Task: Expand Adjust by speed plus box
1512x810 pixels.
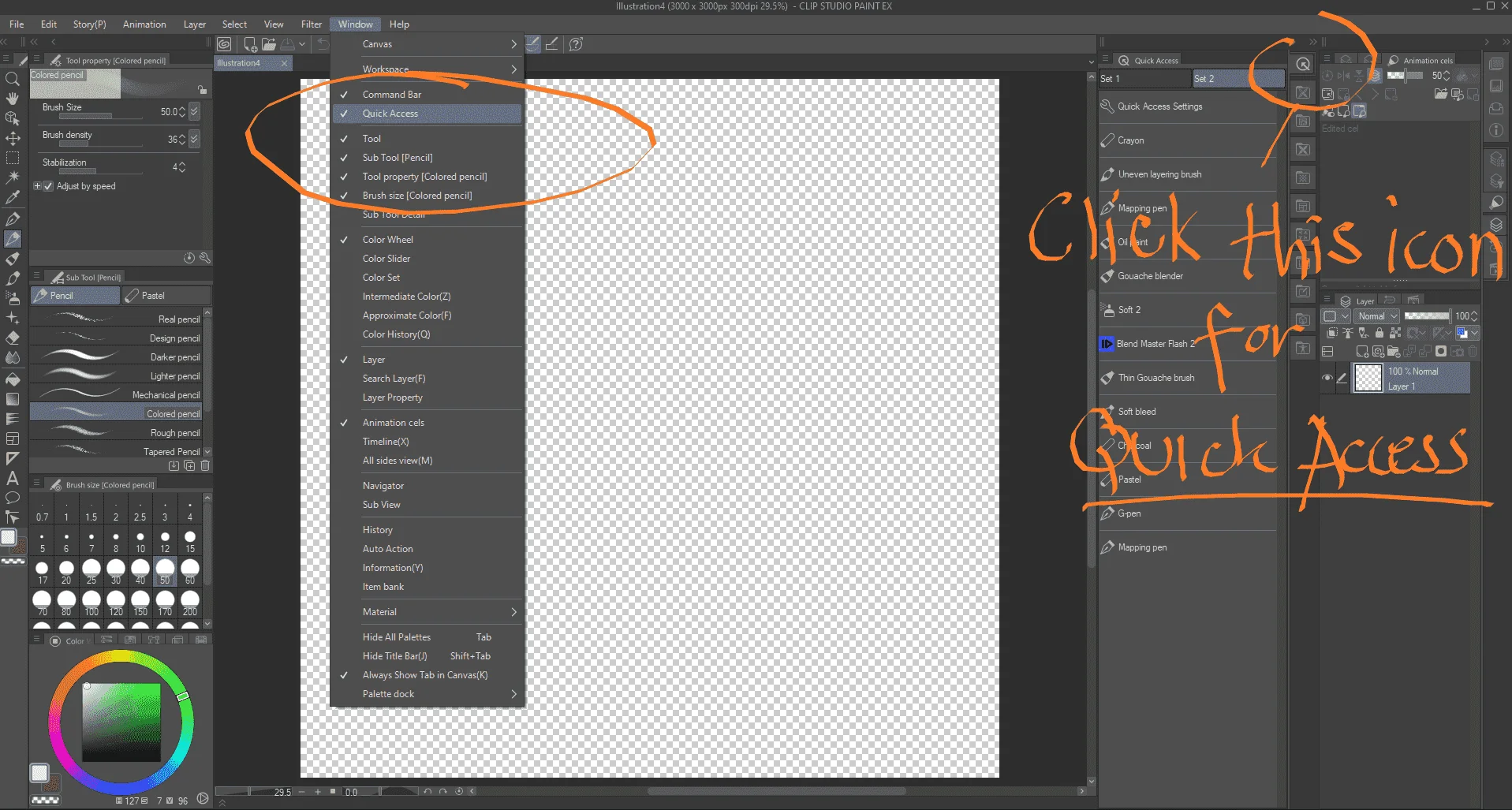Action: (x=37, y=186)
